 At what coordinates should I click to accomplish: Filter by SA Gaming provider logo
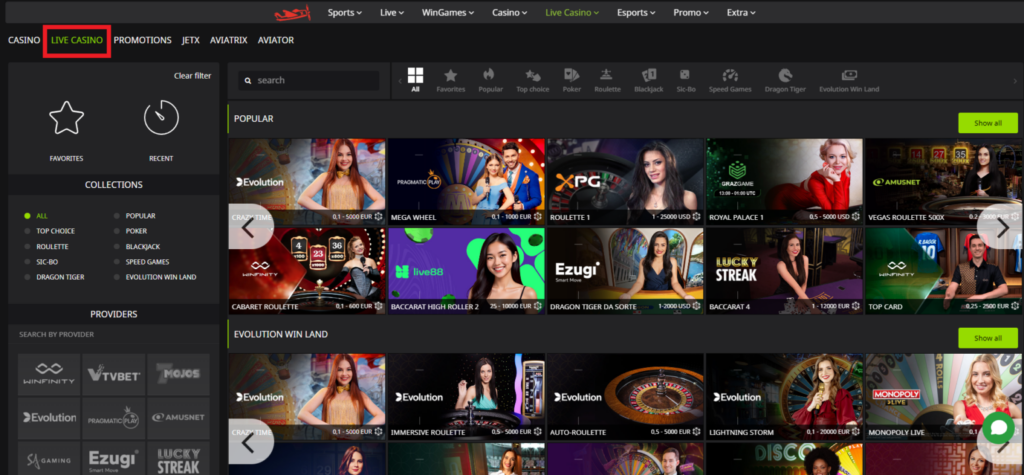(49, 458)
